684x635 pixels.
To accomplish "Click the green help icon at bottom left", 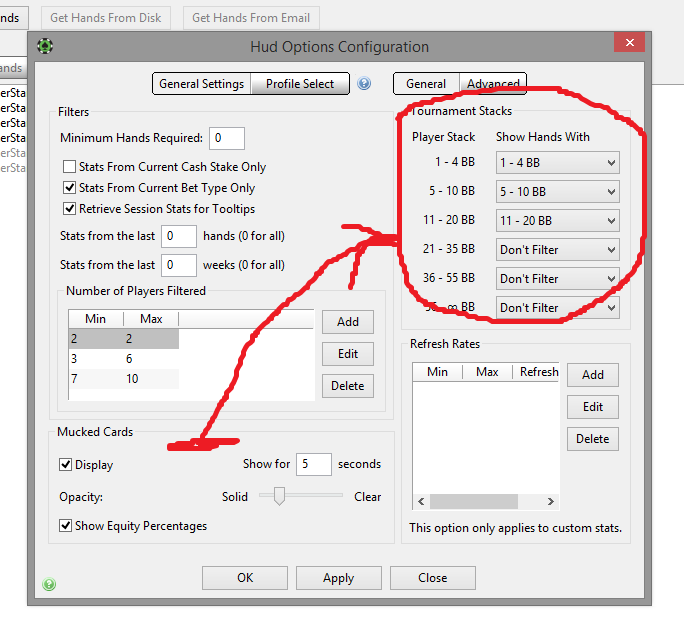I will [49, 584].
